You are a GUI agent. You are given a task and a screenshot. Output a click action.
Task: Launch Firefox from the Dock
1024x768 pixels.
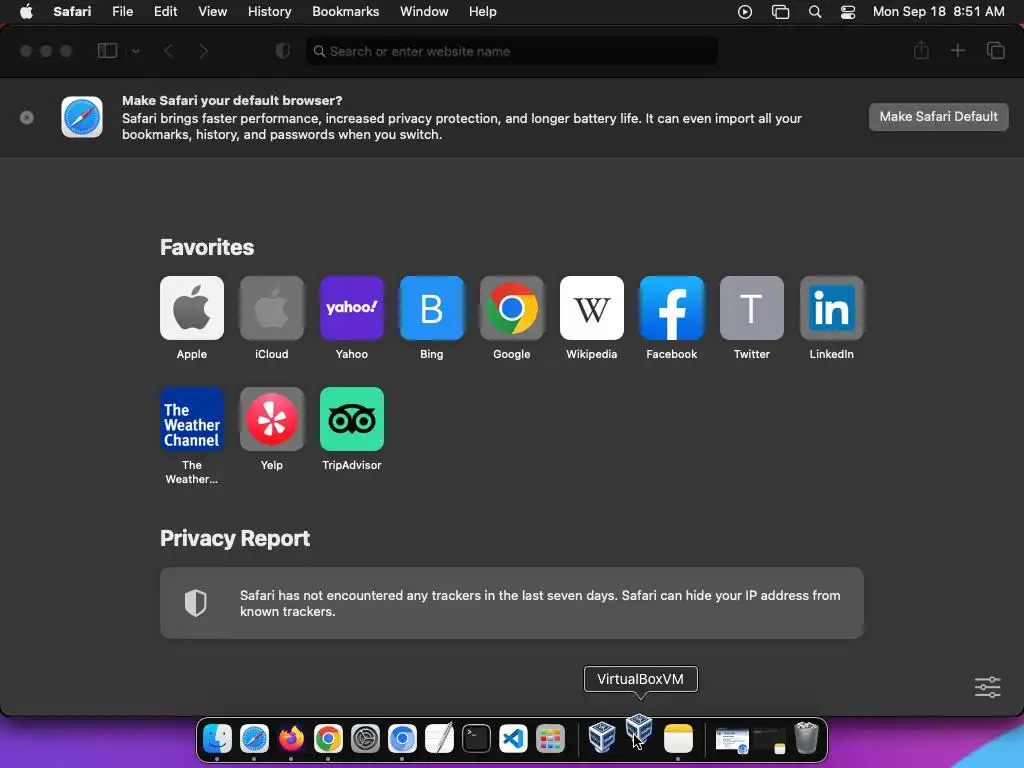(x=291, y=739)
